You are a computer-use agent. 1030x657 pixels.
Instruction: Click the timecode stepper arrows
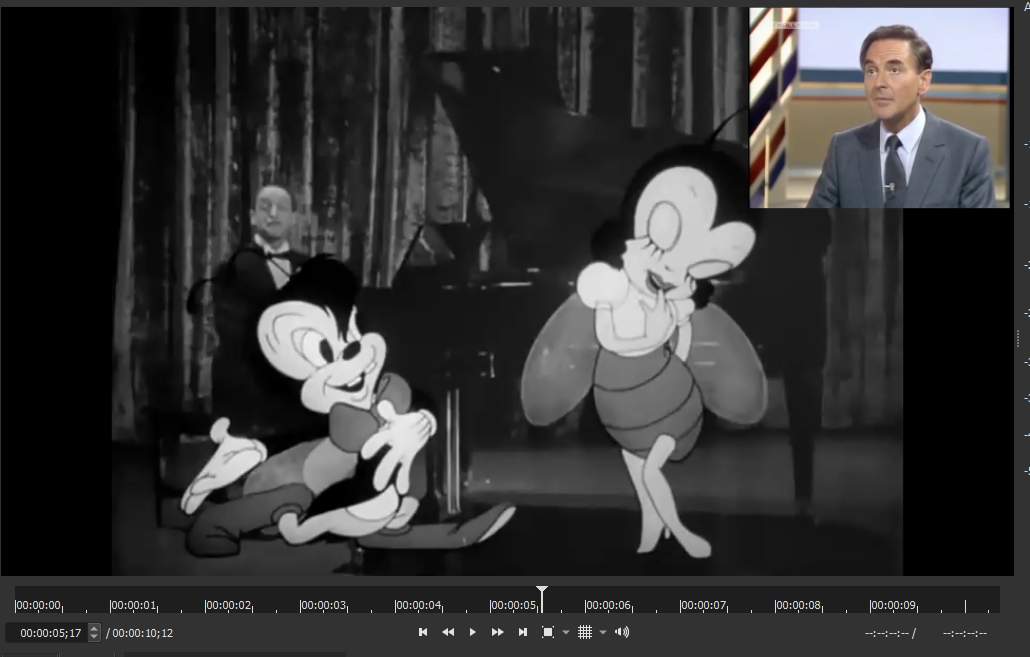point(94,633)
